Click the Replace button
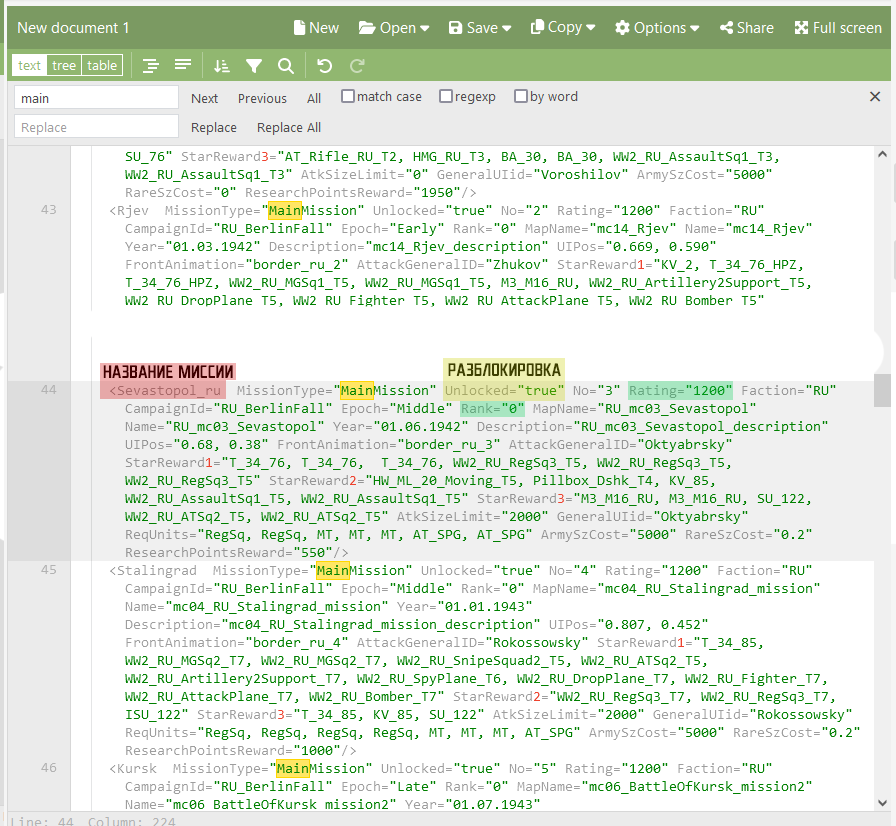The height and width of the screenshot is (826, 896). click(214, 127)
